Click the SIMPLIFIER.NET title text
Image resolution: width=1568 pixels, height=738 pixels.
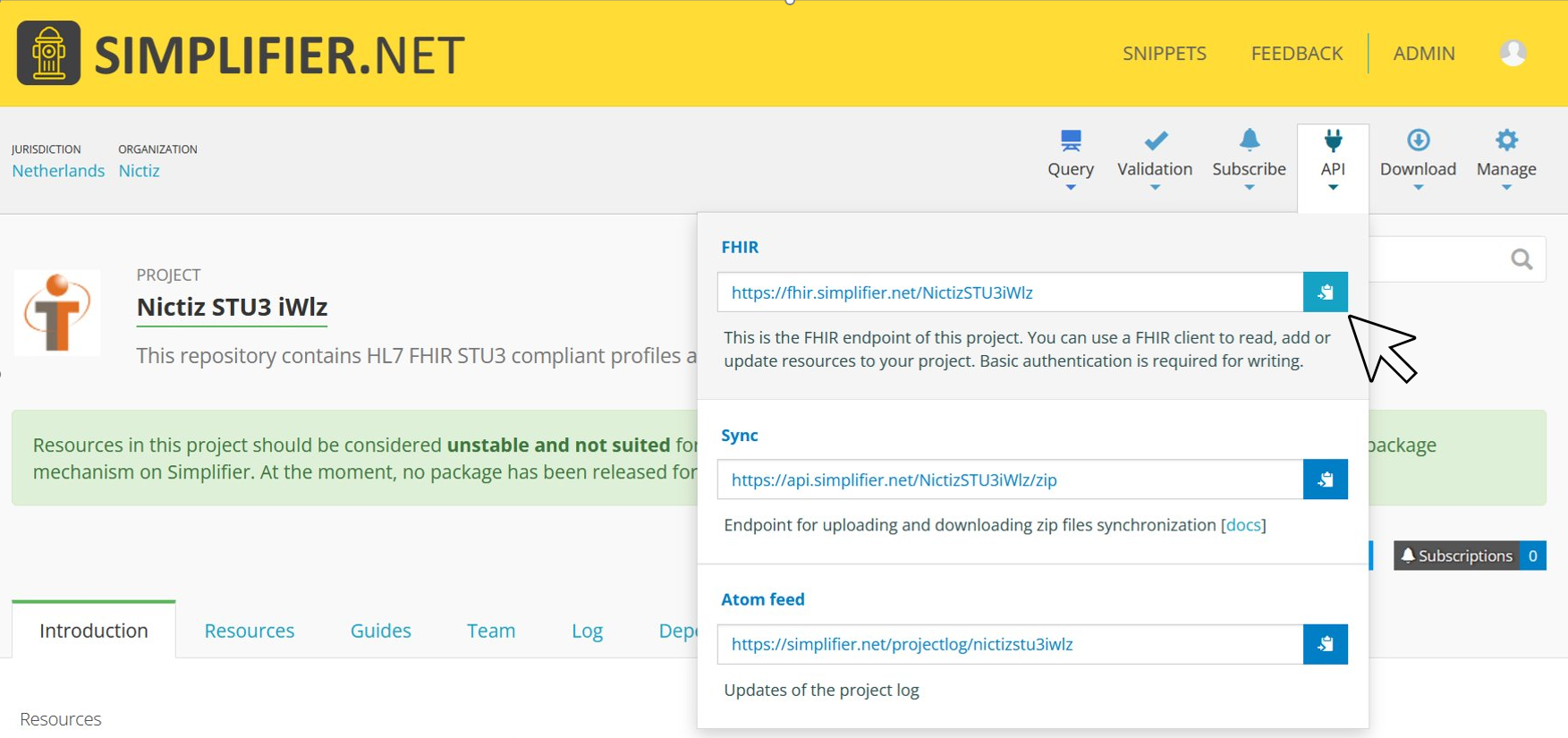pyautogui.click(x=279, y=55)
